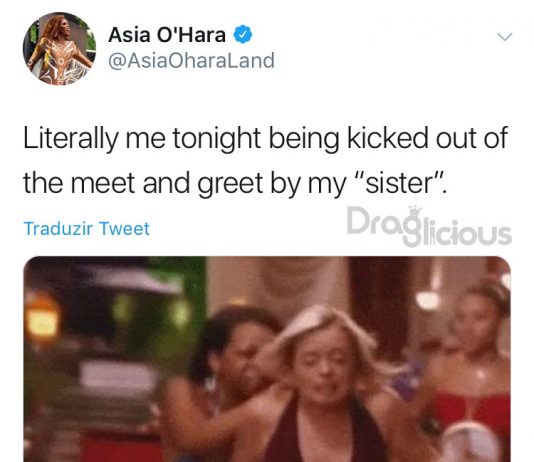Click the blue verified badge
Image resolution: width=534 pixels, height=462 pixels.
pos(243,34)
